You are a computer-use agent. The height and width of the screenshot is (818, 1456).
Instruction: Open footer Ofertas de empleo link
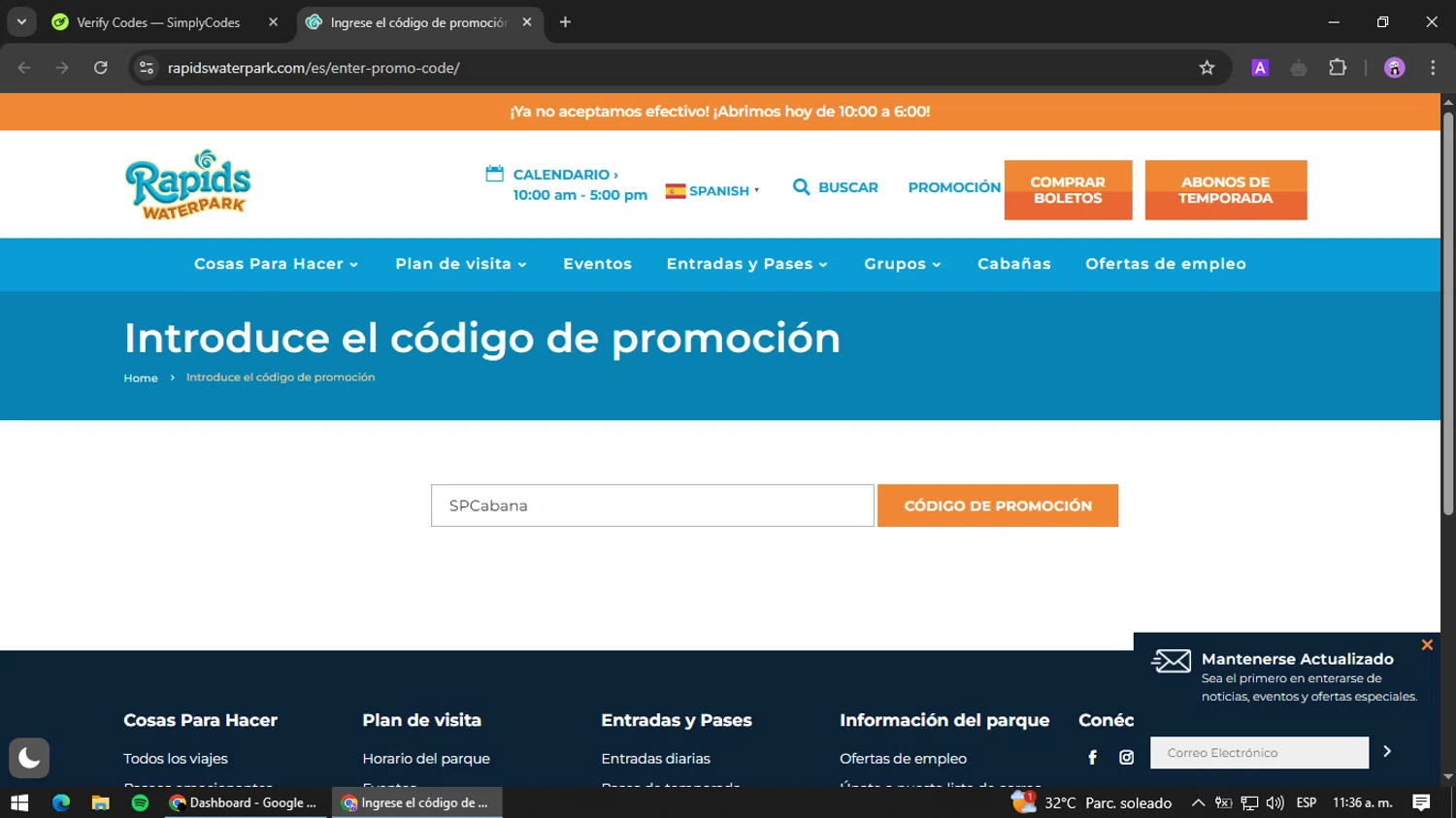[x=903, y=759]
